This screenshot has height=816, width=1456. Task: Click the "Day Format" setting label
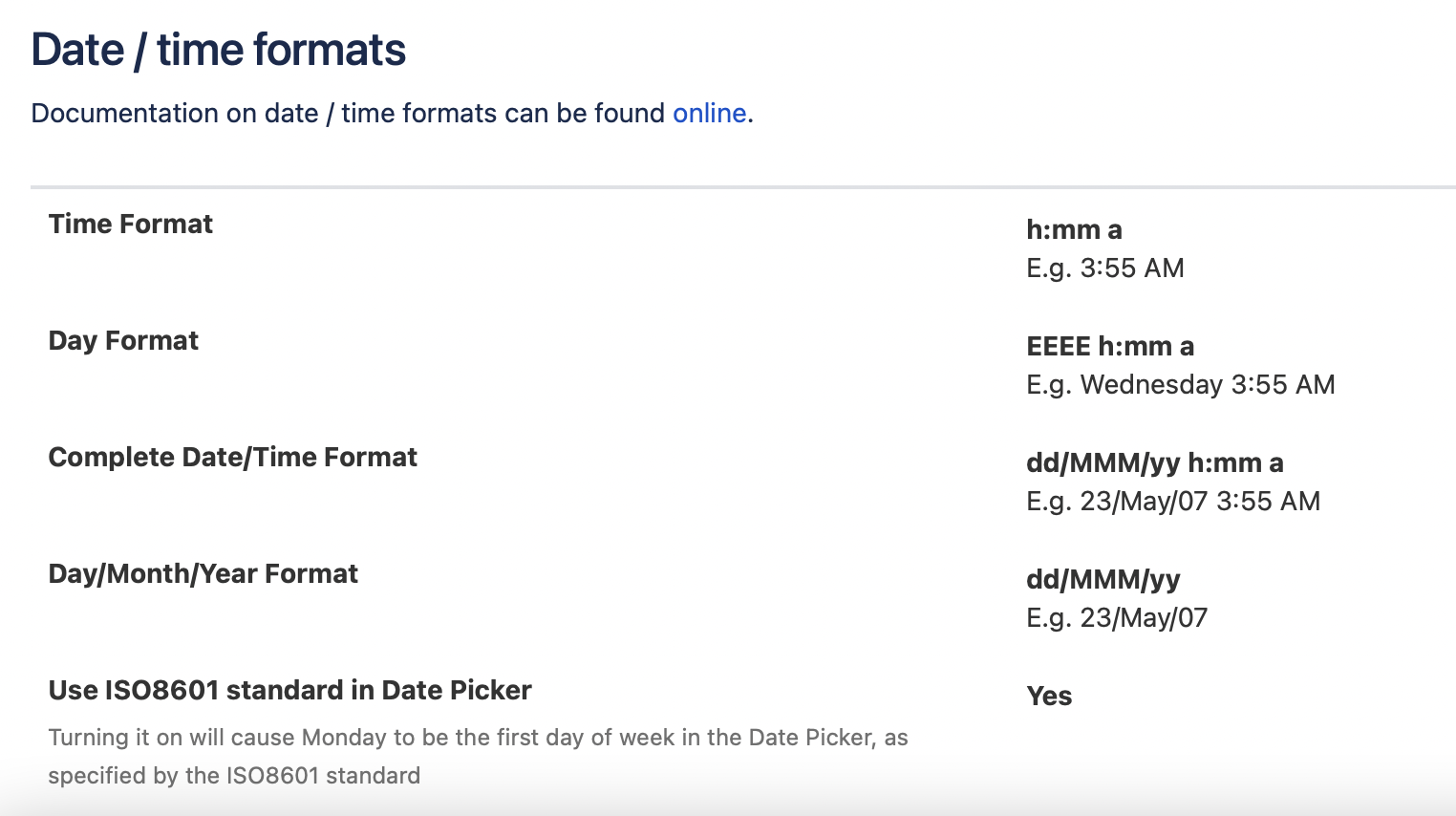(123, 340)
